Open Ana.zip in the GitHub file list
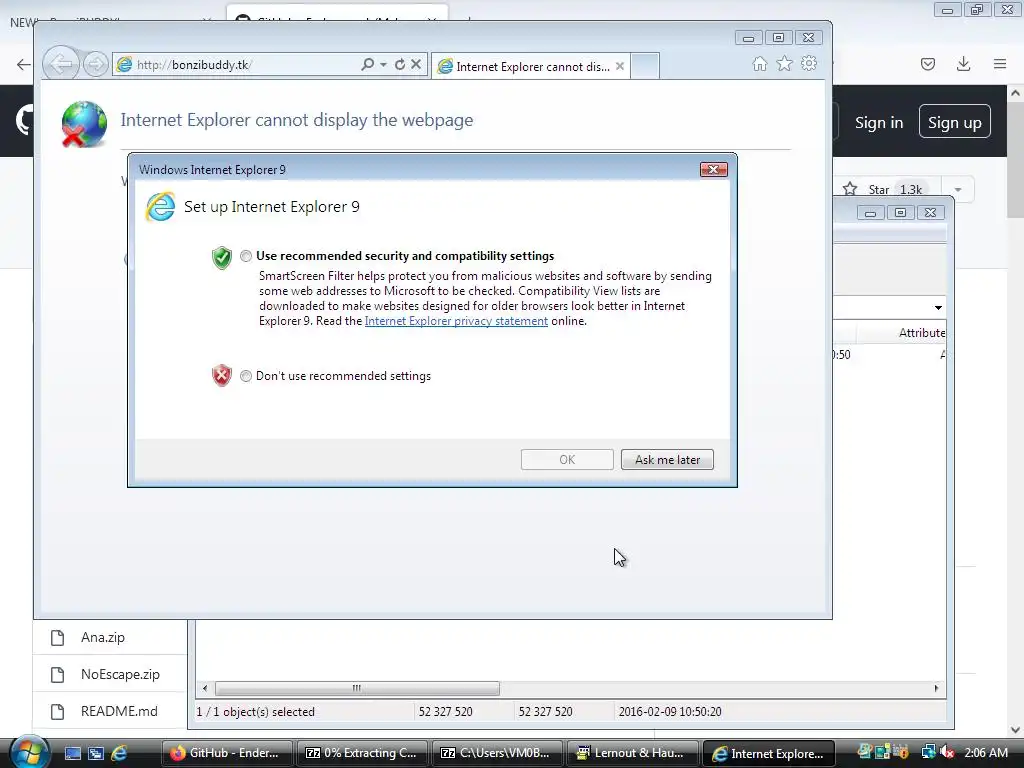 click(103, 637)
